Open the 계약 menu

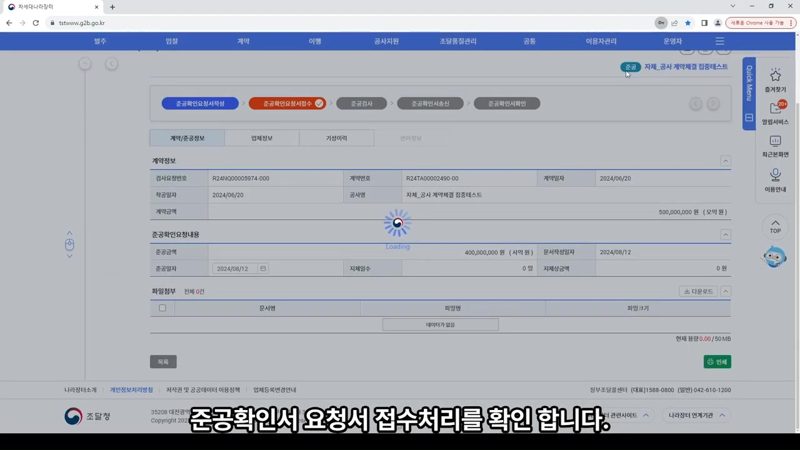pyautogui.click(x=243, y=41)
